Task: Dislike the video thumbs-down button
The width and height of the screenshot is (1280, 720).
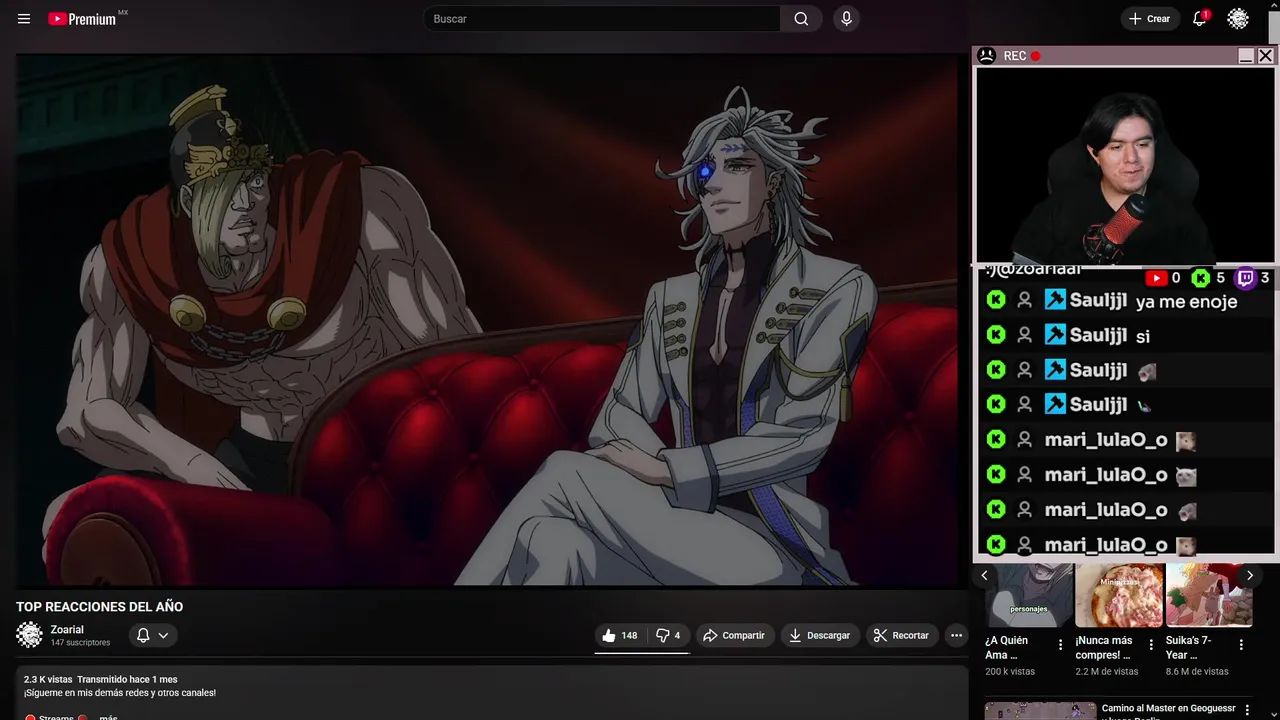Action: (x=667, y=635)
